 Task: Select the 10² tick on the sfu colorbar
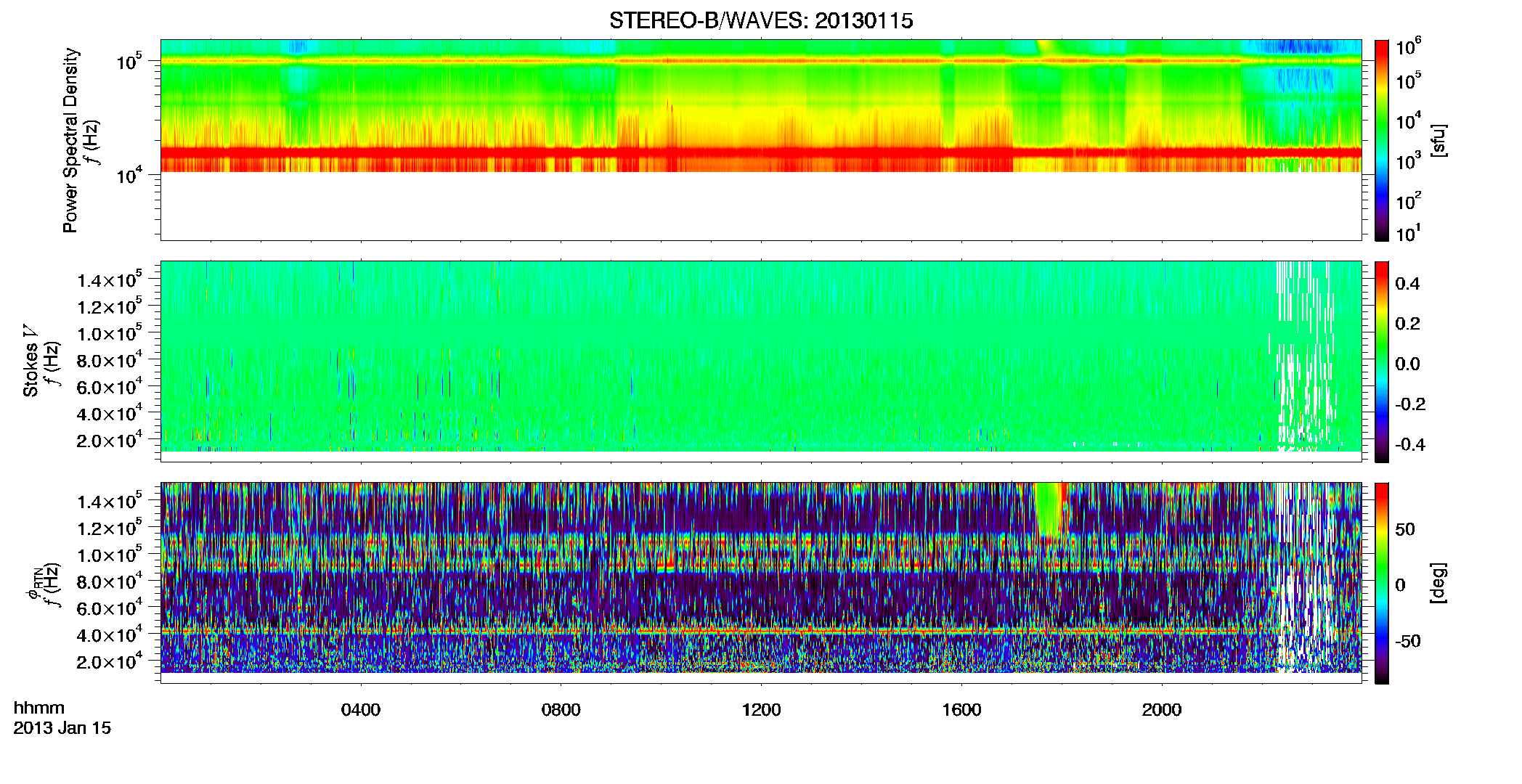[1409, 201]
